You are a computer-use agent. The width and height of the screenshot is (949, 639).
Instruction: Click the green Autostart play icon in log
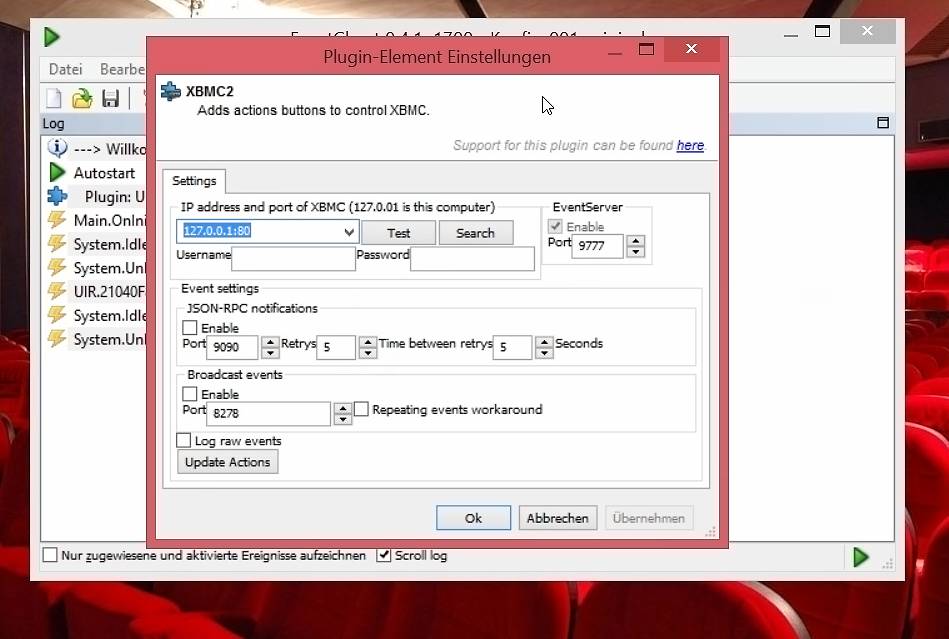pos(57,172)
